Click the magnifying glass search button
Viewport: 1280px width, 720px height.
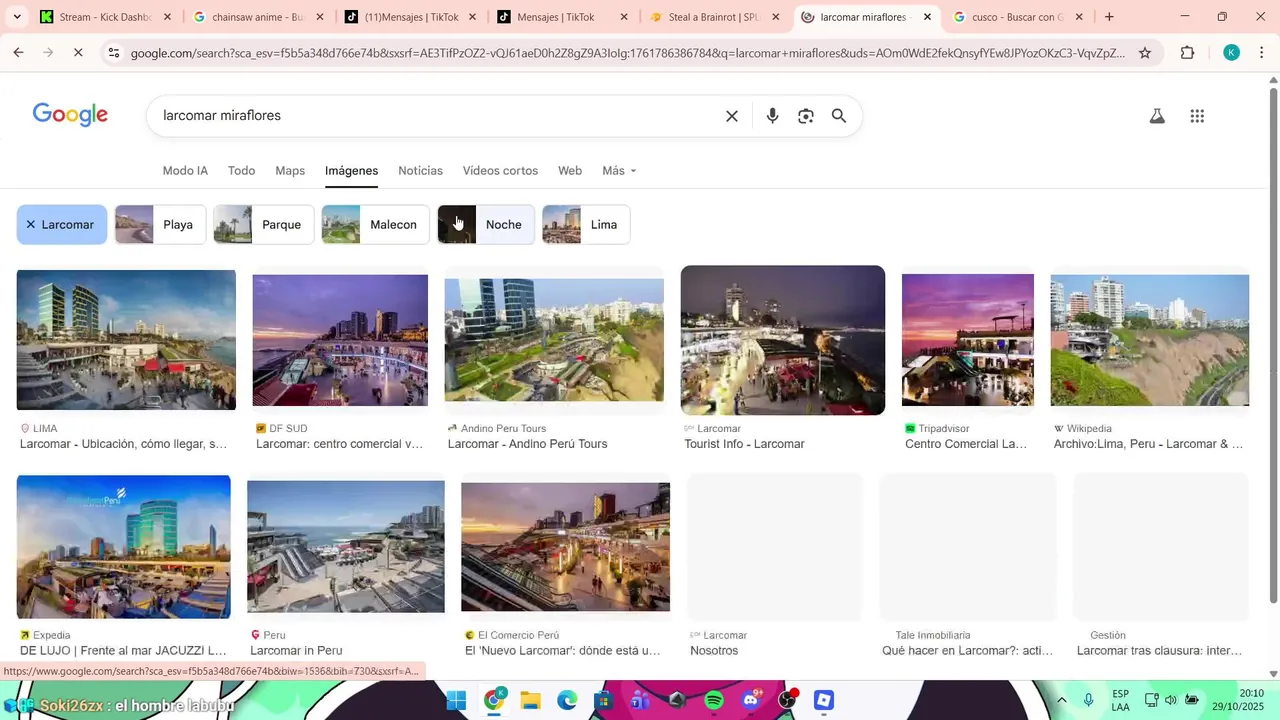click(x=839, y=116)
